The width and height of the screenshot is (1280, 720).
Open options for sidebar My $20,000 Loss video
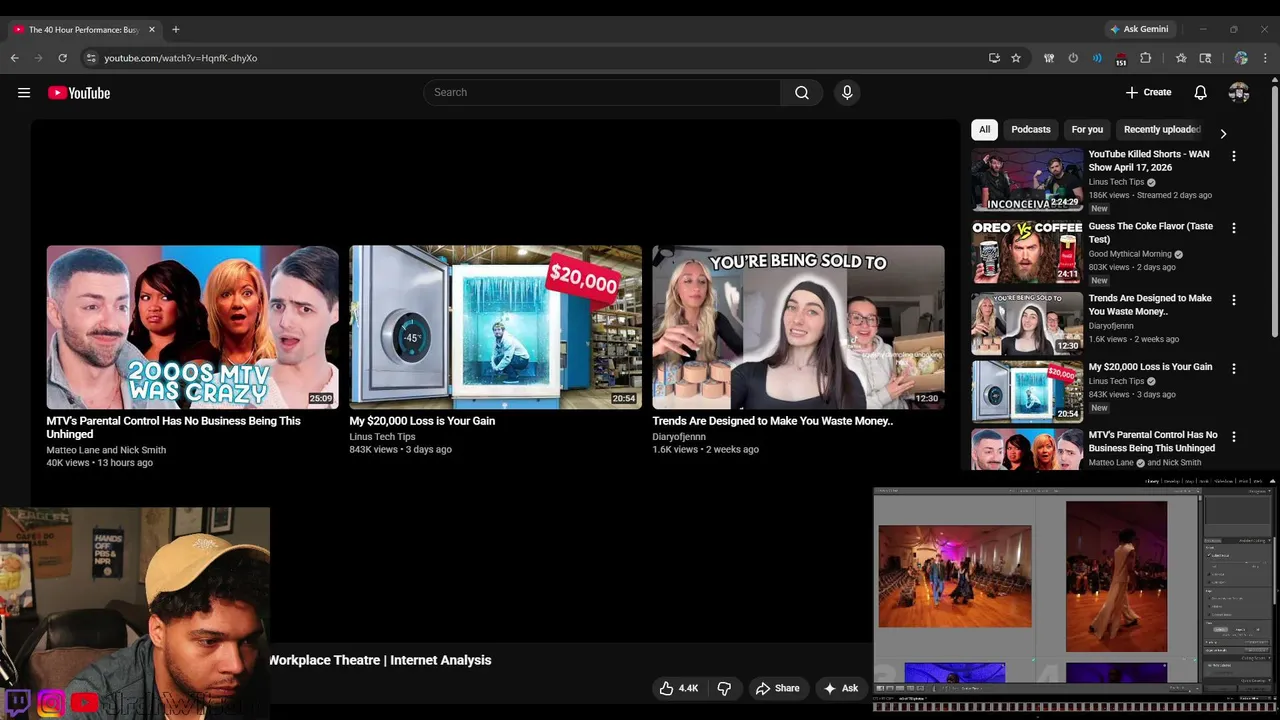(x=1233, y=369)
